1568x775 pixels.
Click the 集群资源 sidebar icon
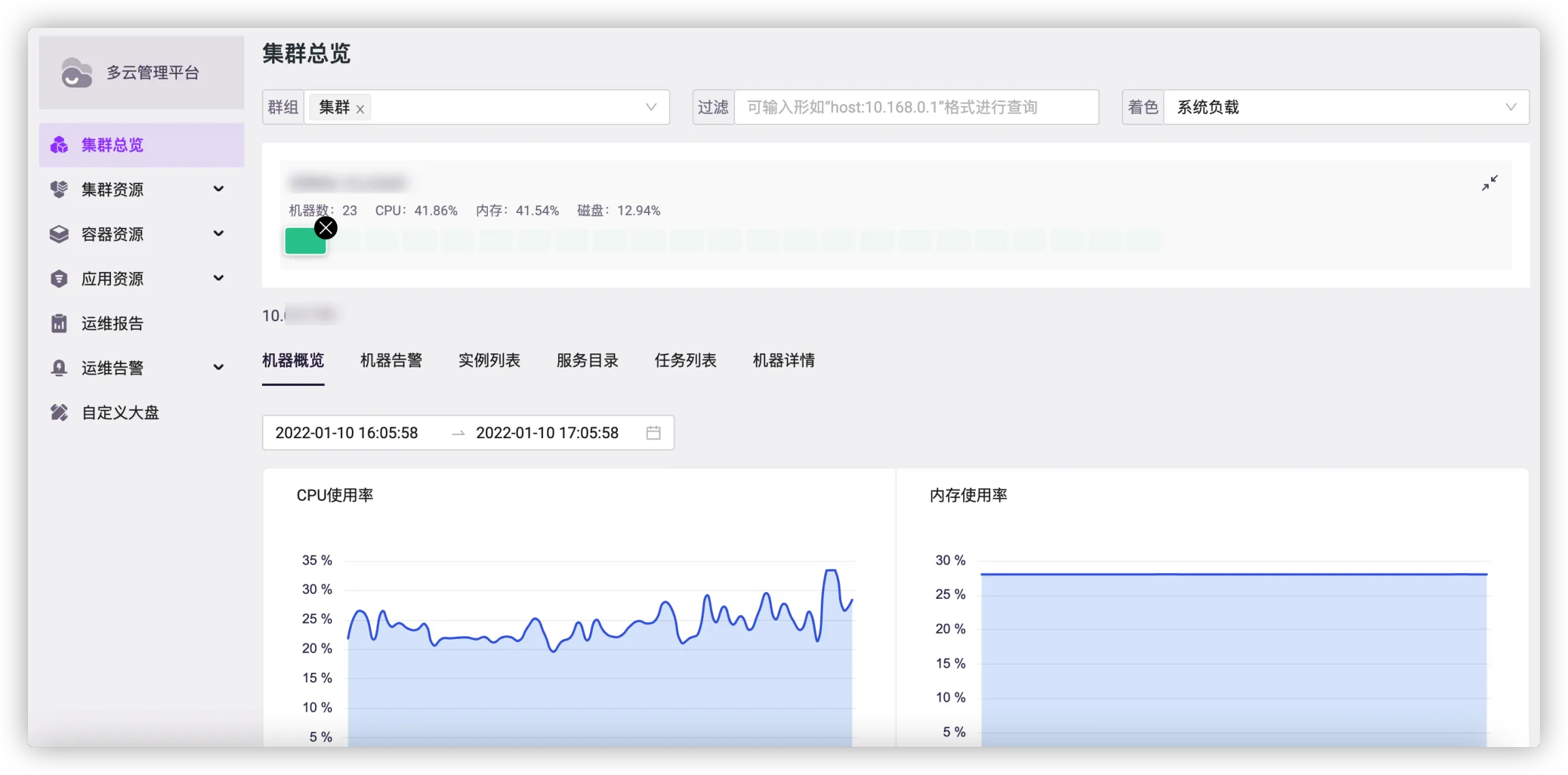(x=59, y=189)
